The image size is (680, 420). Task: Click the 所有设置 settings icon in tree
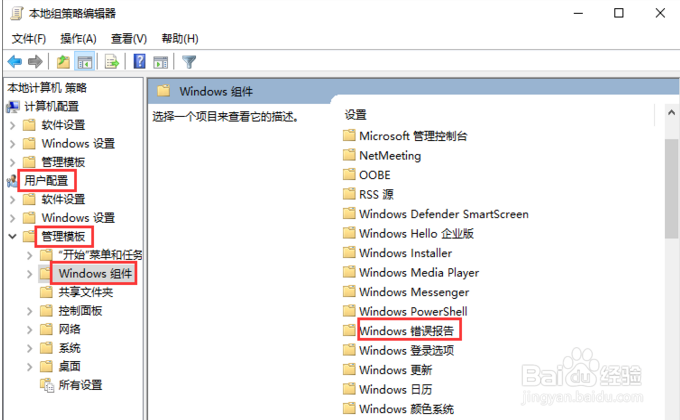pos(46,385)
